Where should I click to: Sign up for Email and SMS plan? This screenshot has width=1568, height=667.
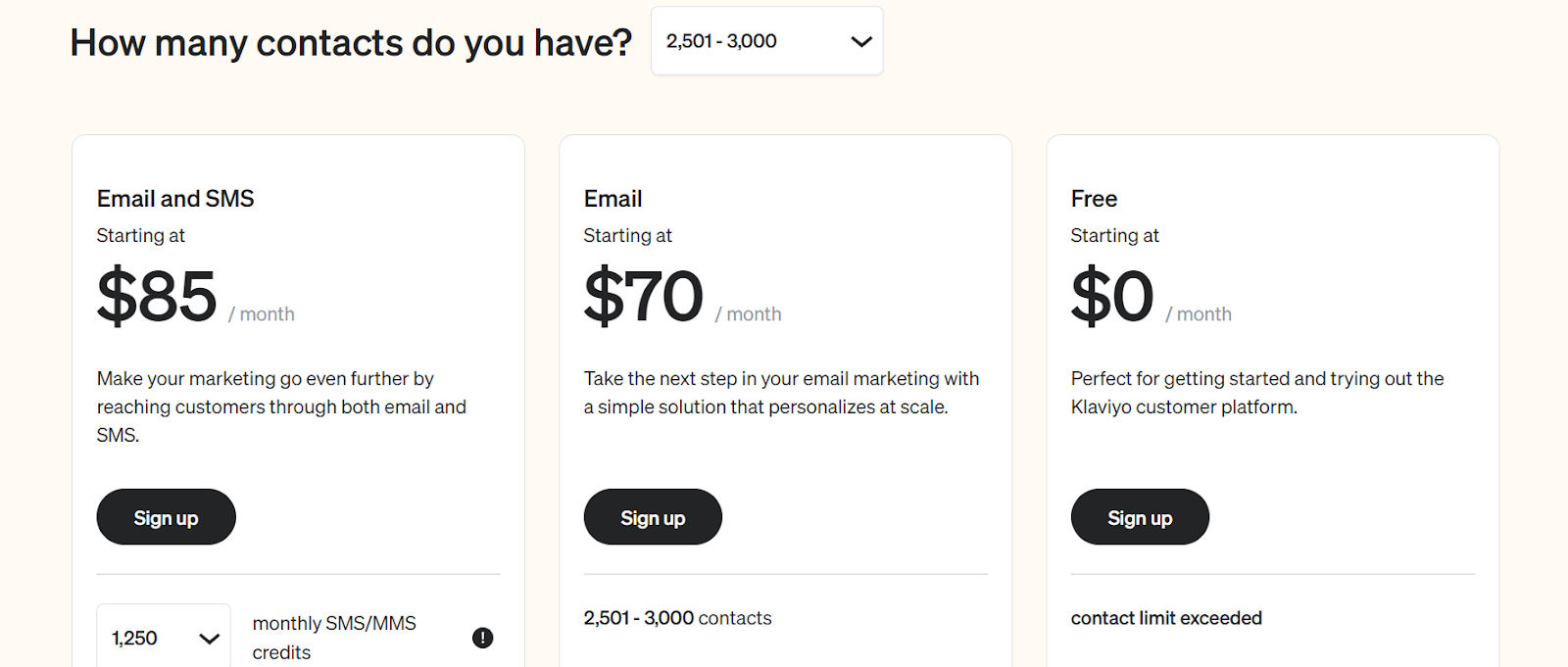click(x=166, y=517)
